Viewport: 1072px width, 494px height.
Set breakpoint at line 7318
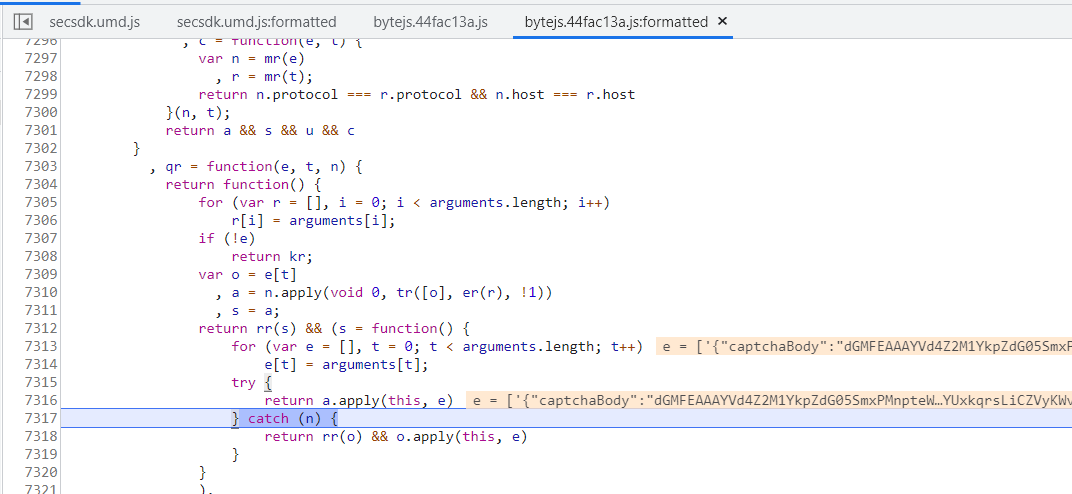(40, 437)
